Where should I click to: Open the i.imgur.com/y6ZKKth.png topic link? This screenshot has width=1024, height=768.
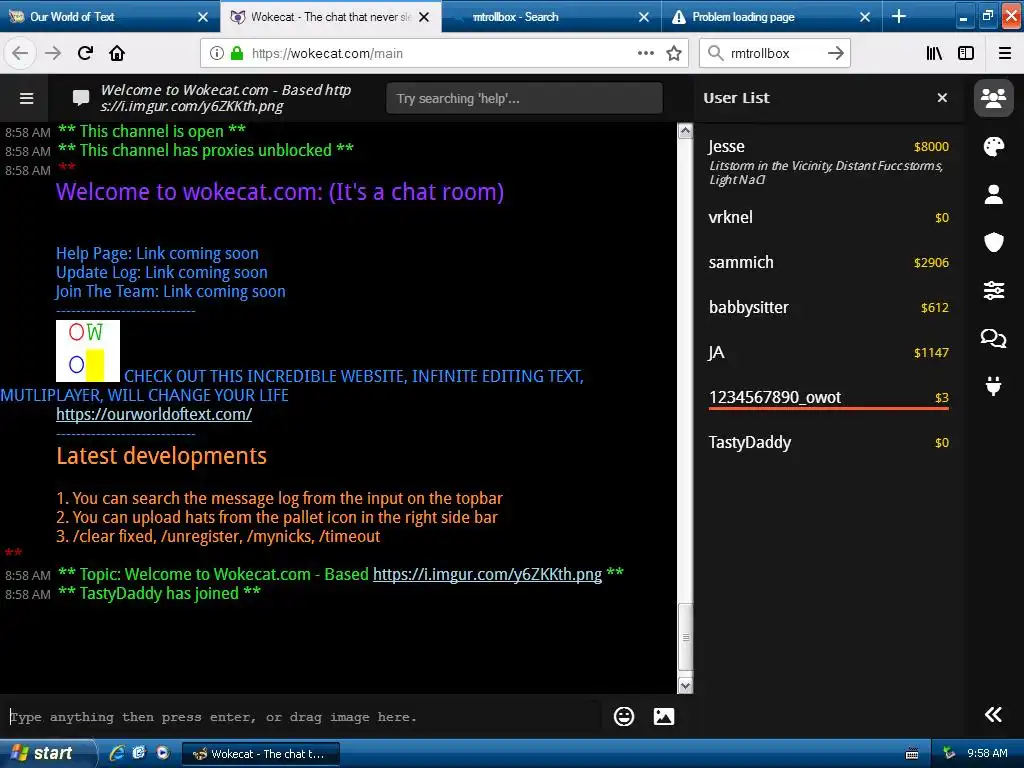coord(487,574)
